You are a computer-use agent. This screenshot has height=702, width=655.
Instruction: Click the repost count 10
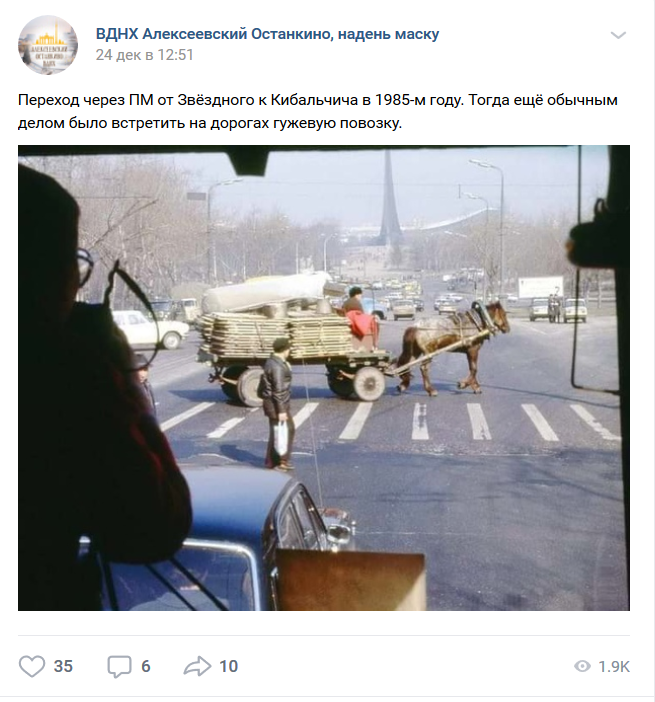point(228,667)
